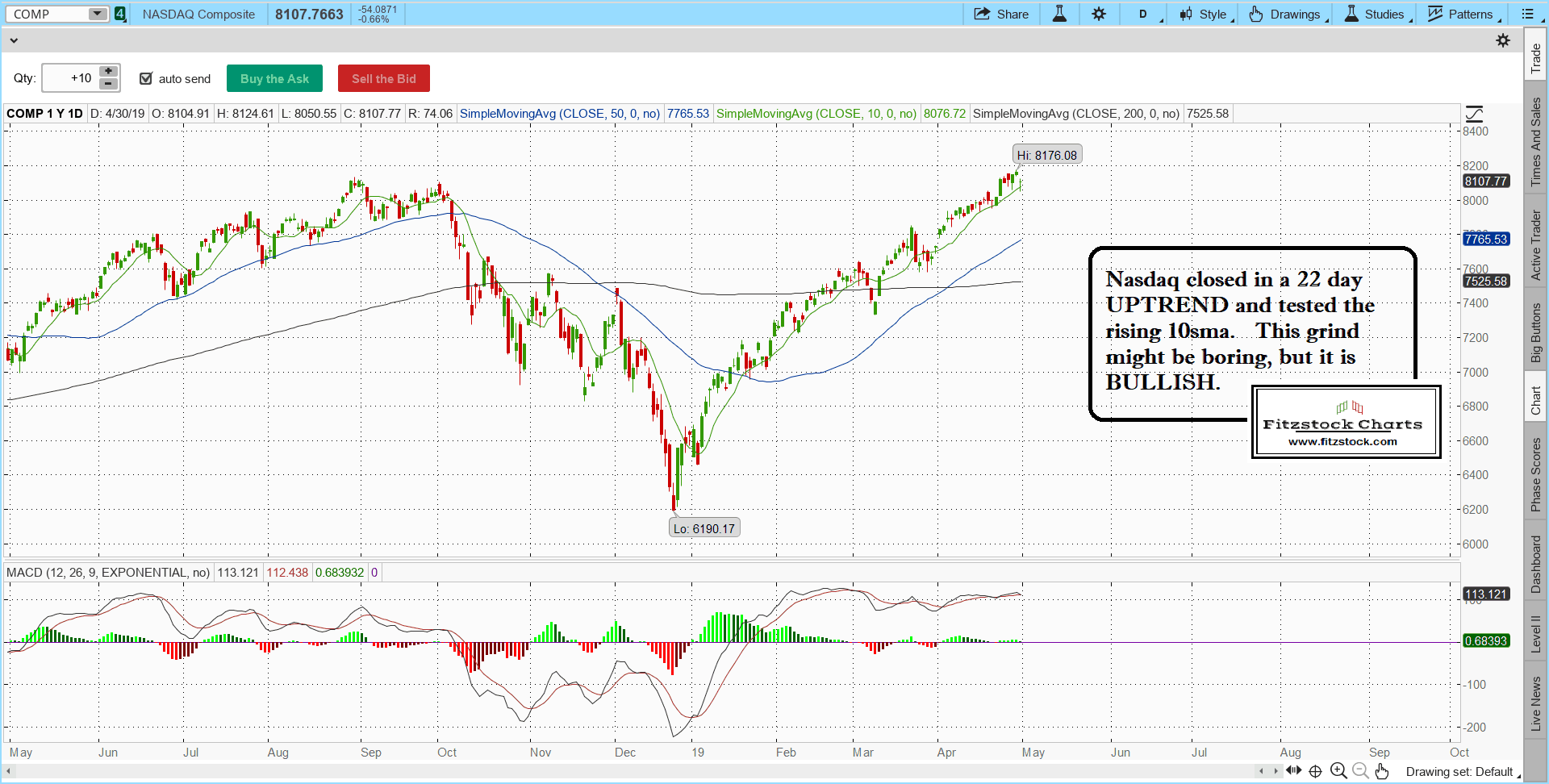
Task: Select the crosshair pointer tool at bottom
Action: pyautogui.click(x=1315, y=771)
